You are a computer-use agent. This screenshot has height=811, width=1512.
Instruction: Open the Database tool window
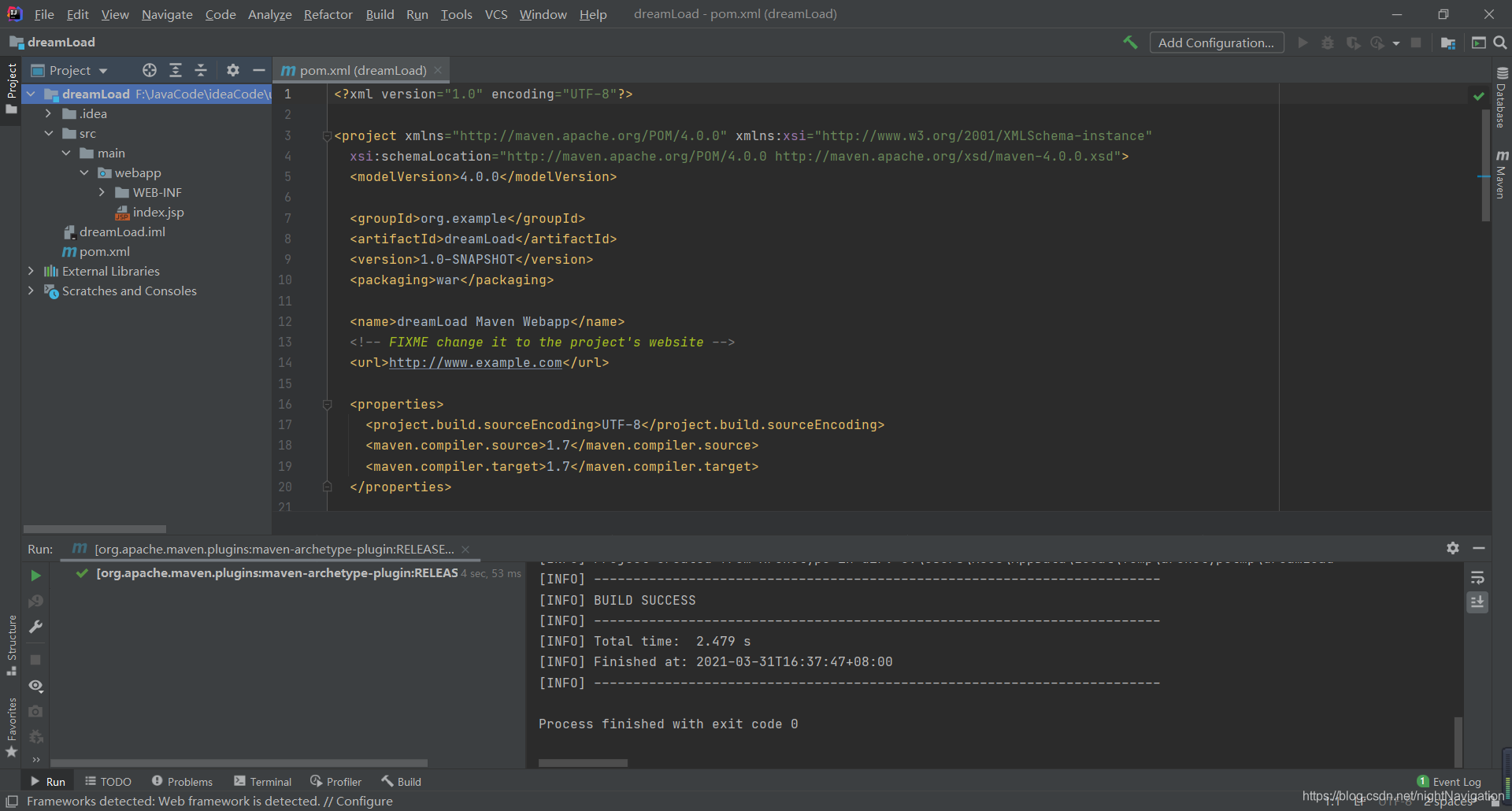tap(1502, 98)
